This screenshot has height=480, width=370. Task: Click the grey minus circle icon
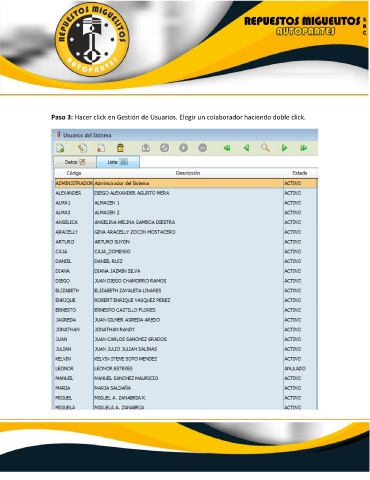(203, 148)
